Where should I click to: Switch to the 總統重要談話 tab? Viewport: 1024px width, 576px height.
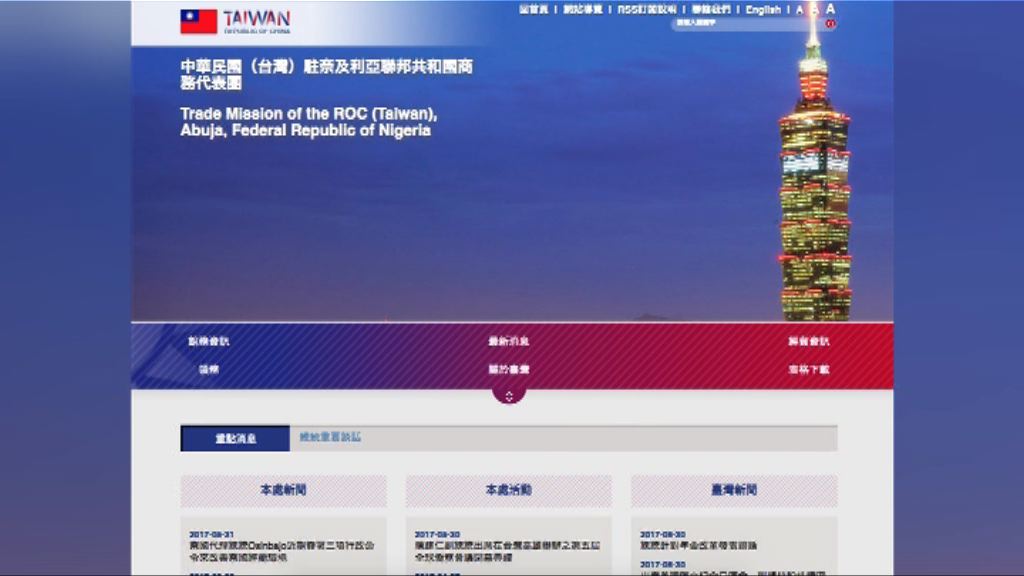(330, 438)
